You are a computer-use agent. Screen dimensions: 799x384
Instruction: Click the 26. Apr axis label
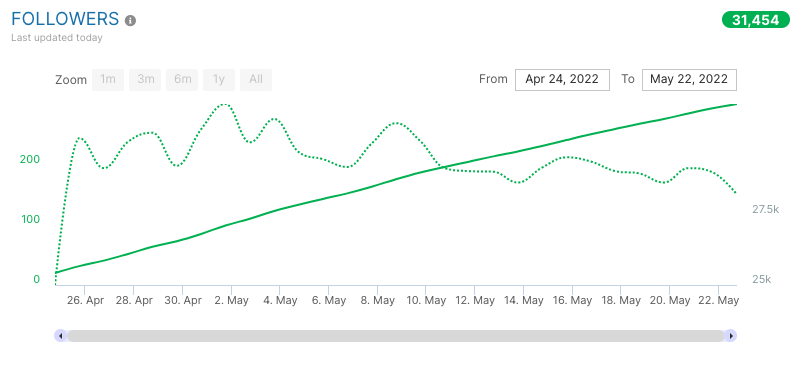click(x=85, y=300)
